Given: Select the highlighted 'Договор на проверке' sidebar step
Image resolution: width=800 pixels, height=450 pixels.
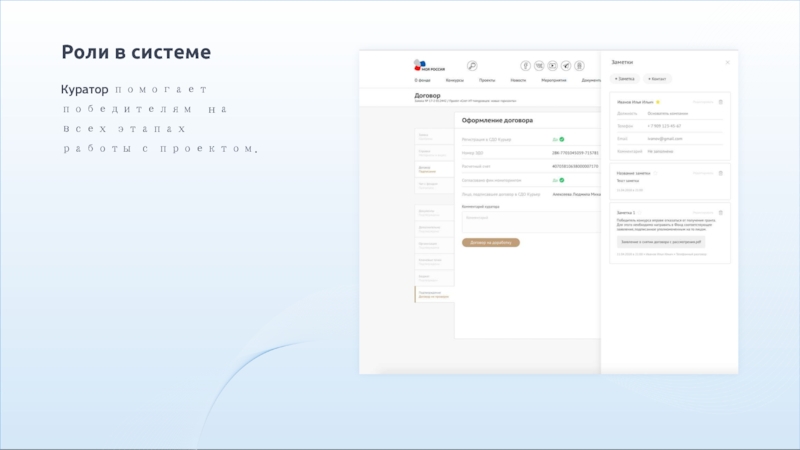Looking at the screenshot, I should (433, 293).
